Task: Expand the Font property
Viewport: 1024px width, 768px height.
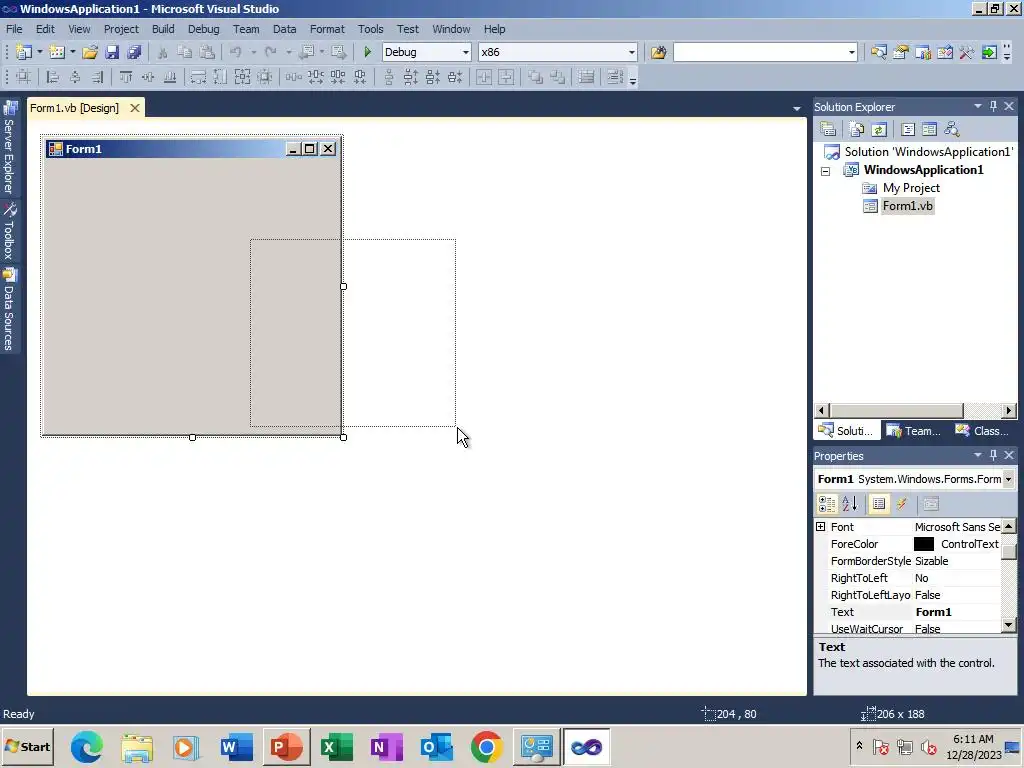Action: 821,526
